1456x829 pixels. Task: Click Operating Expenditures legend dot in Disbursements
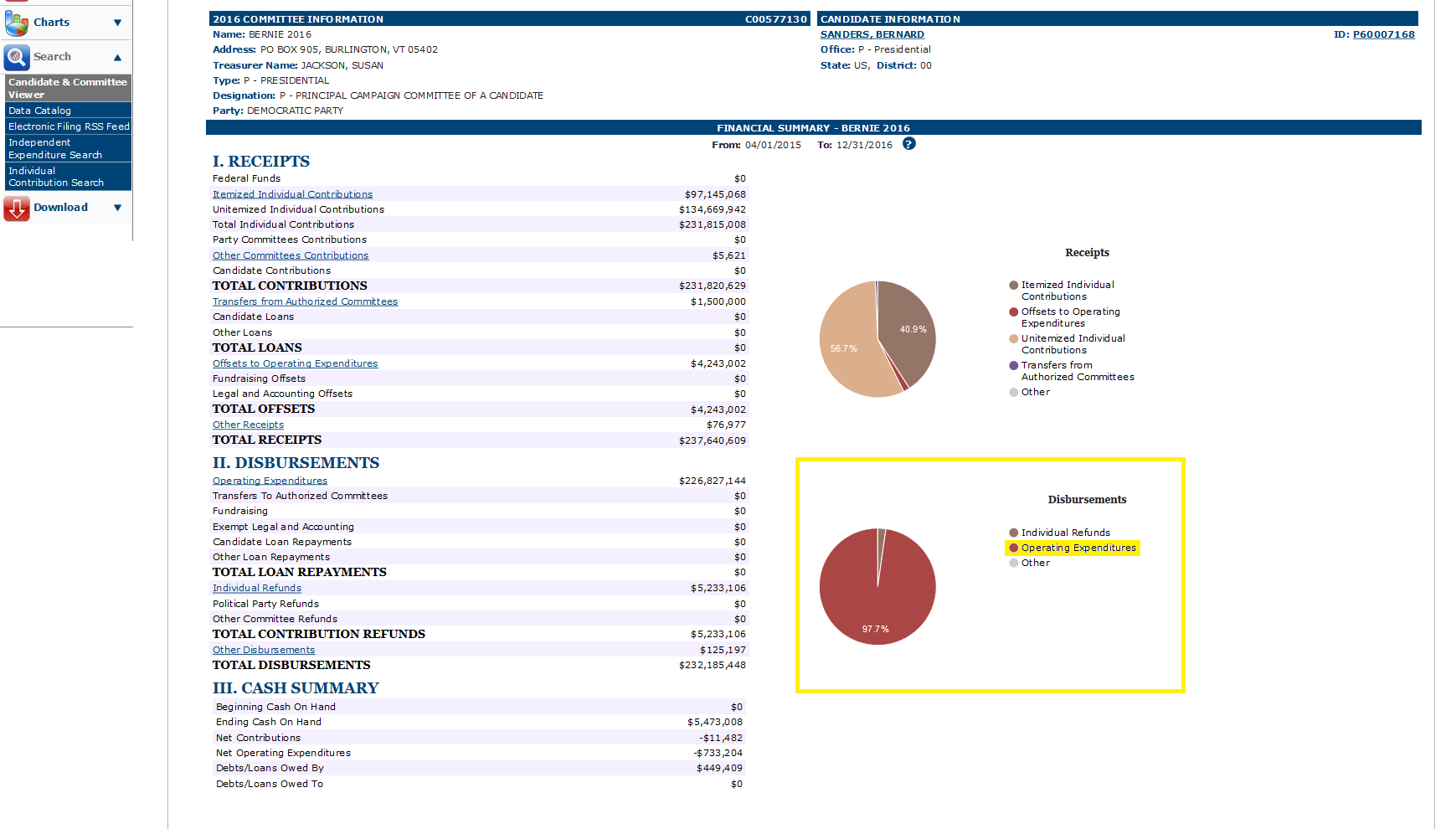point(1013,548)
